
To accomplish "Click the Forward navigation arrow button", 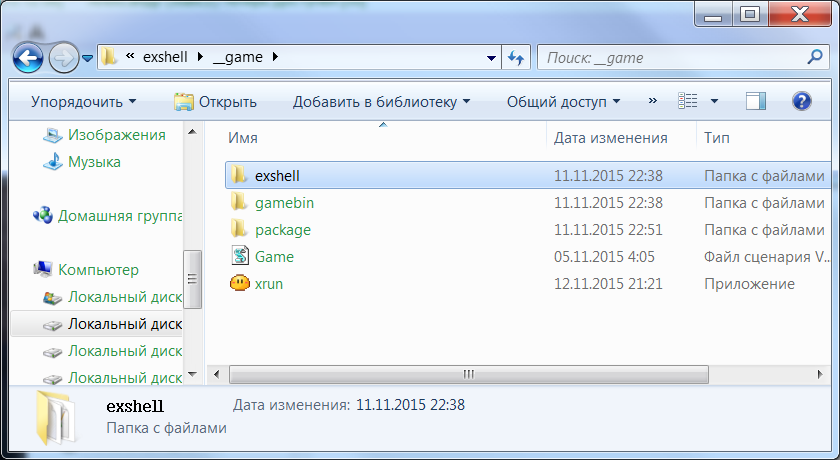I will coord(64,57).
